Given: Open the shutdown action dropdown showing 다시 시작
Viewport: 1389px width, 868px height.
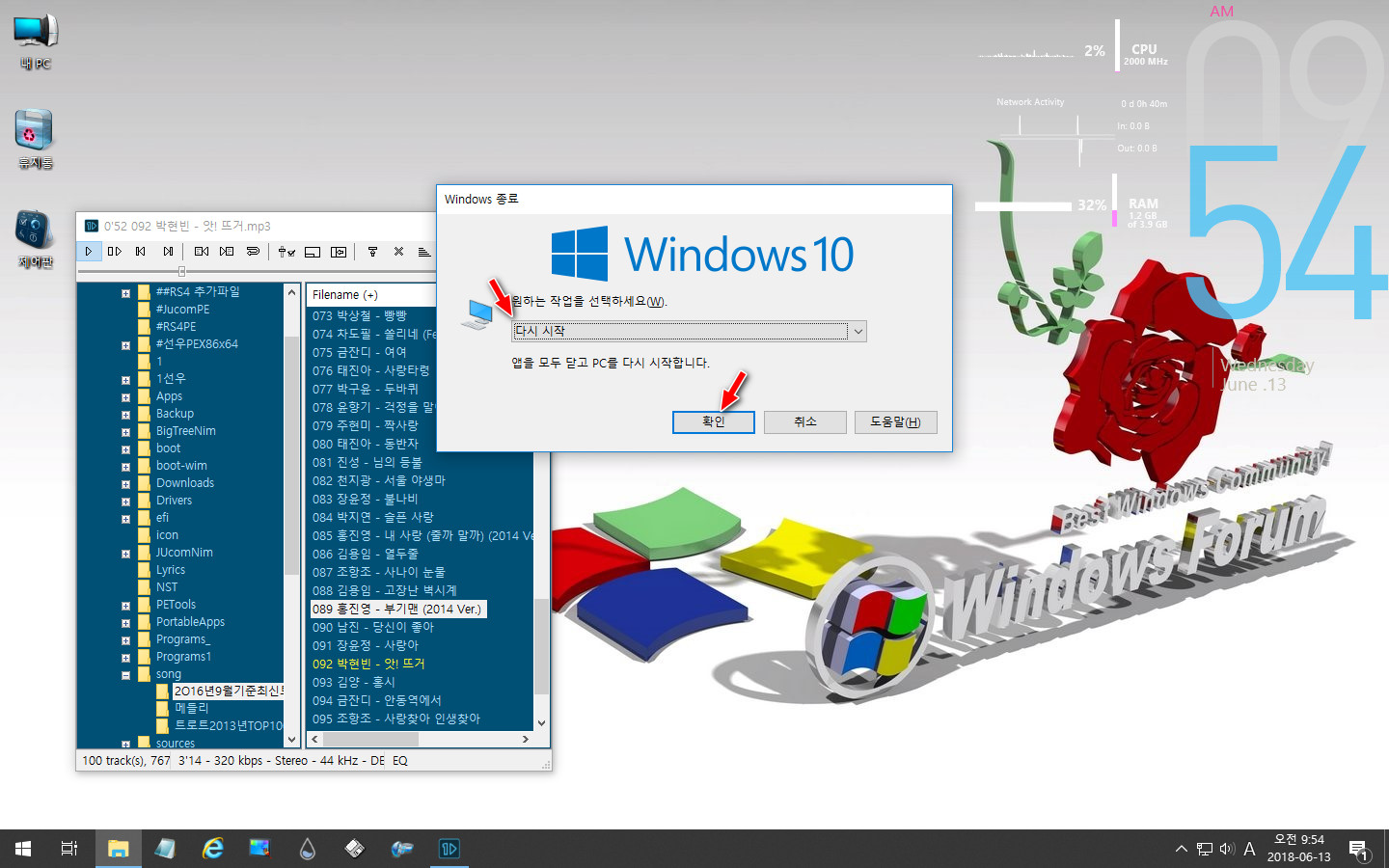Looking at the screenshot, I should pos(689,331).
